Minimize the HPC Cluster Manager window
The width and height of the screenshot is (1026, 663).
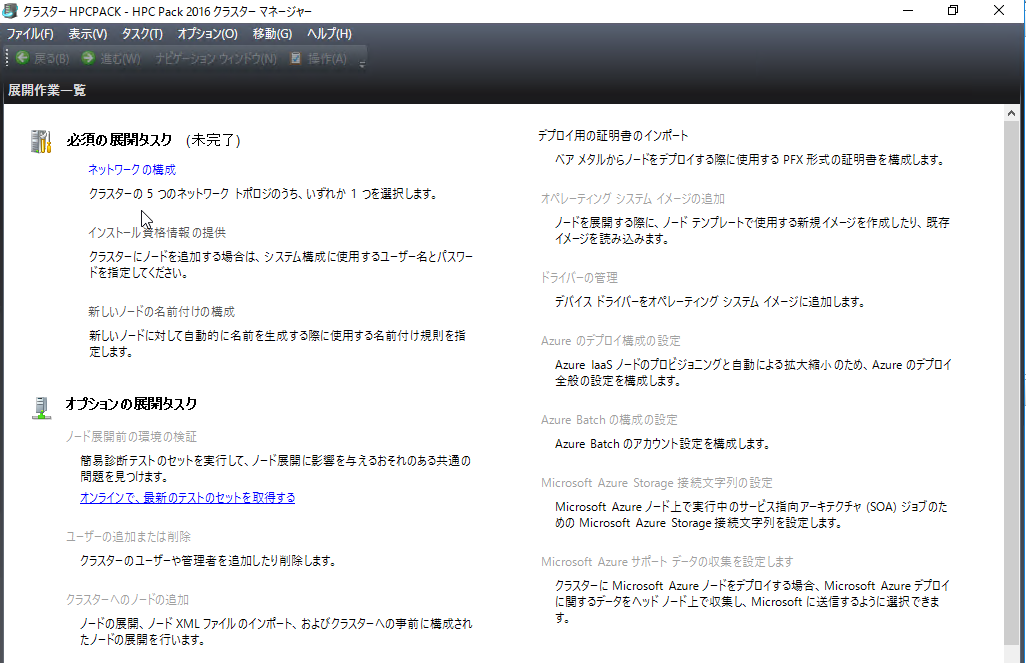pyautogui.click(x=908, y=10)
